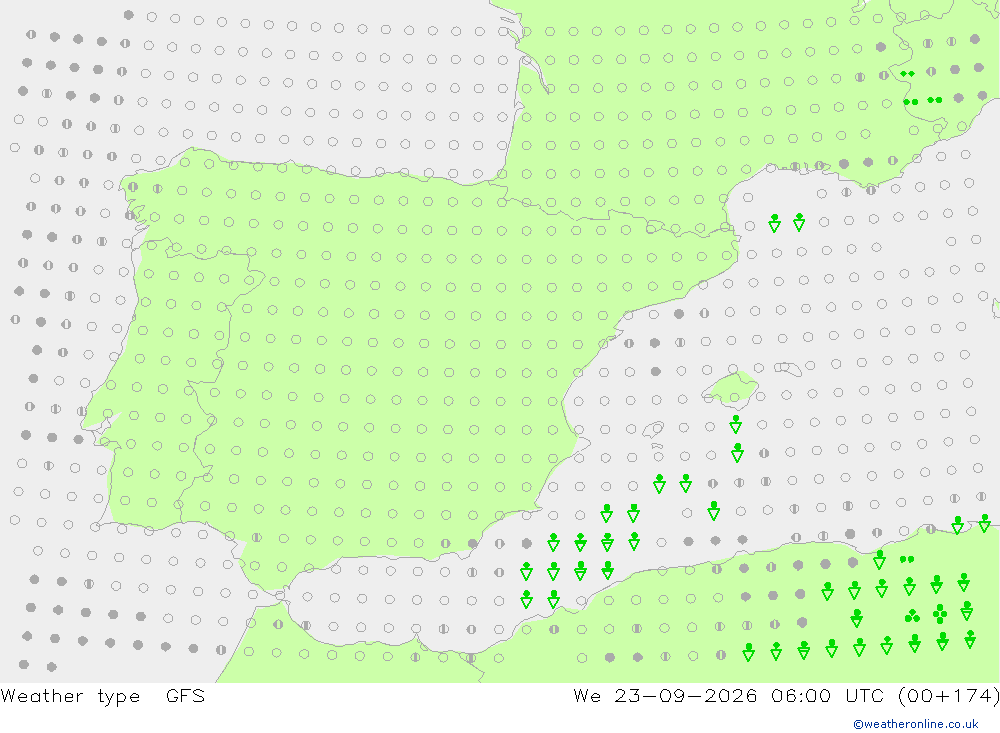Click on the Menorca island outline

click(788, 368)
